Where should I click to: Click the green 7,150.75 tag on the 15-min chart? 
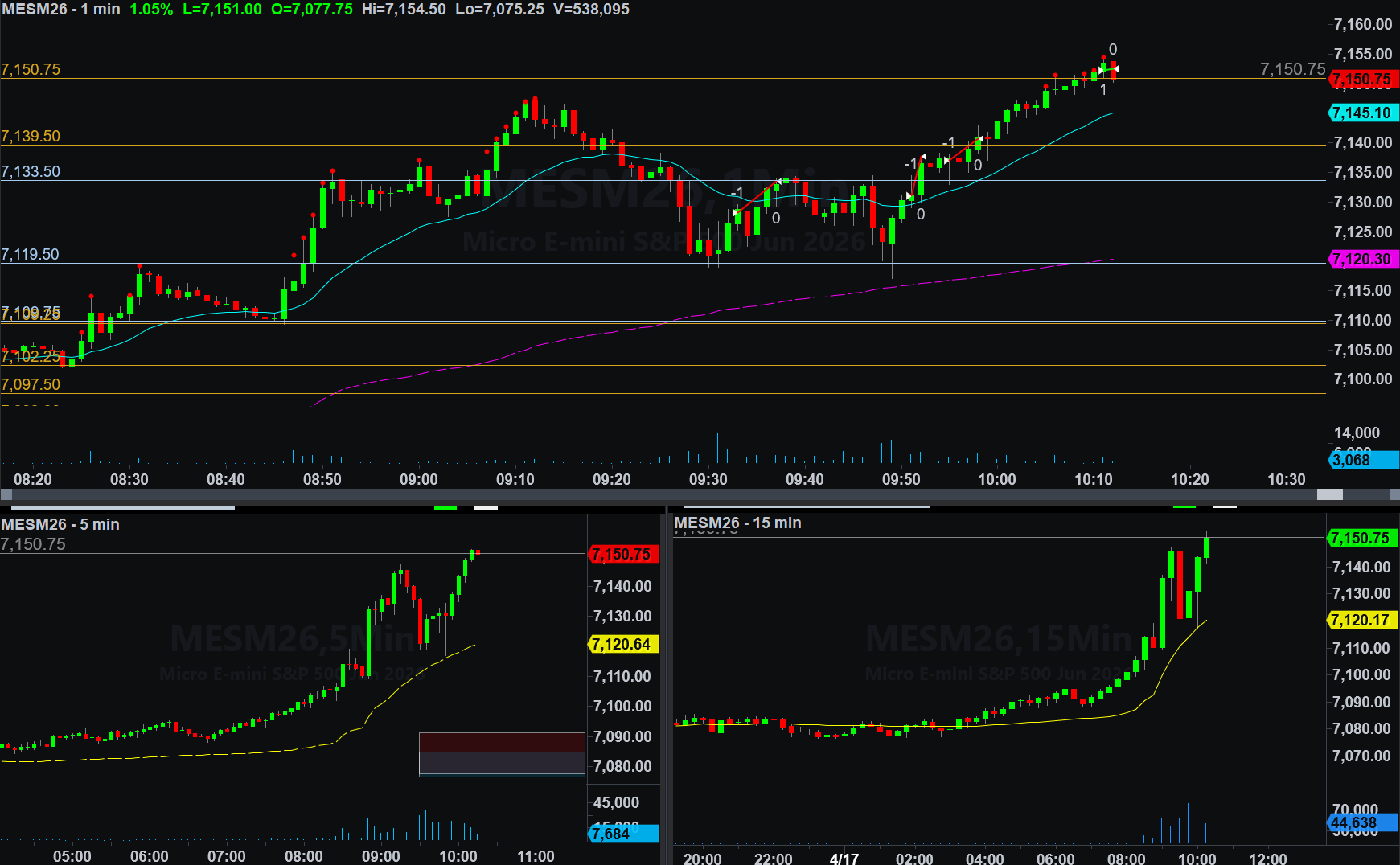[1362, 538]
